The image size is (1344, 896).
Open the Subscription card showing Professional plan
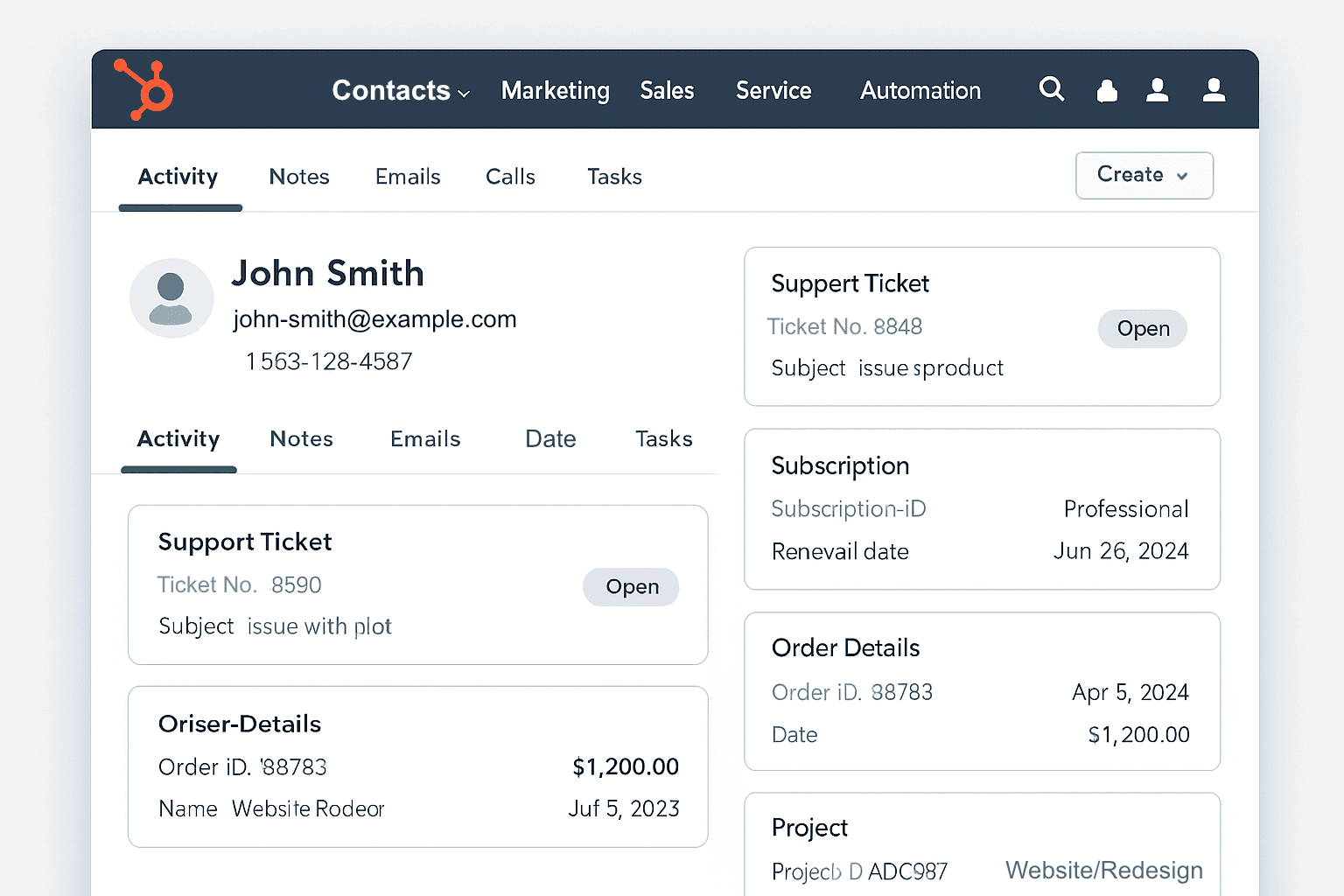pos(981,509)
